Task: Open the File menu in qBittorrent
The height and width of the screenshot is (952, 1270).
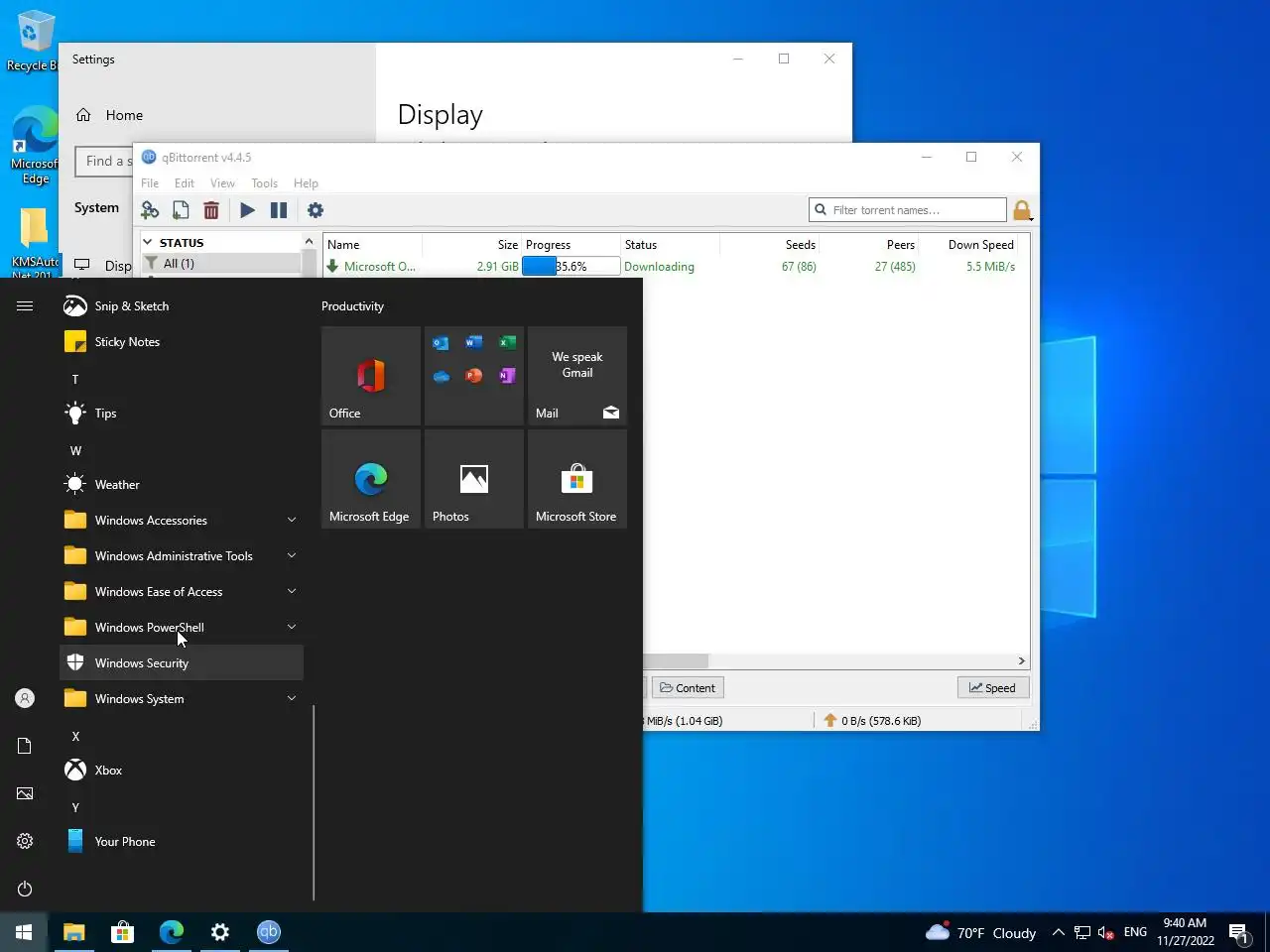Action: pyautogui.click(x=150, y=183)
